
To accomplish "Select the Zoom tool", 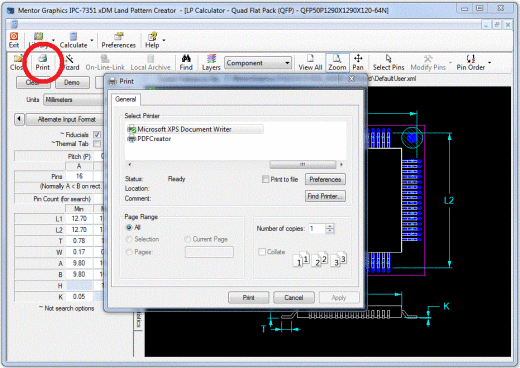I will pyautogui.click(x=337, y=62).
